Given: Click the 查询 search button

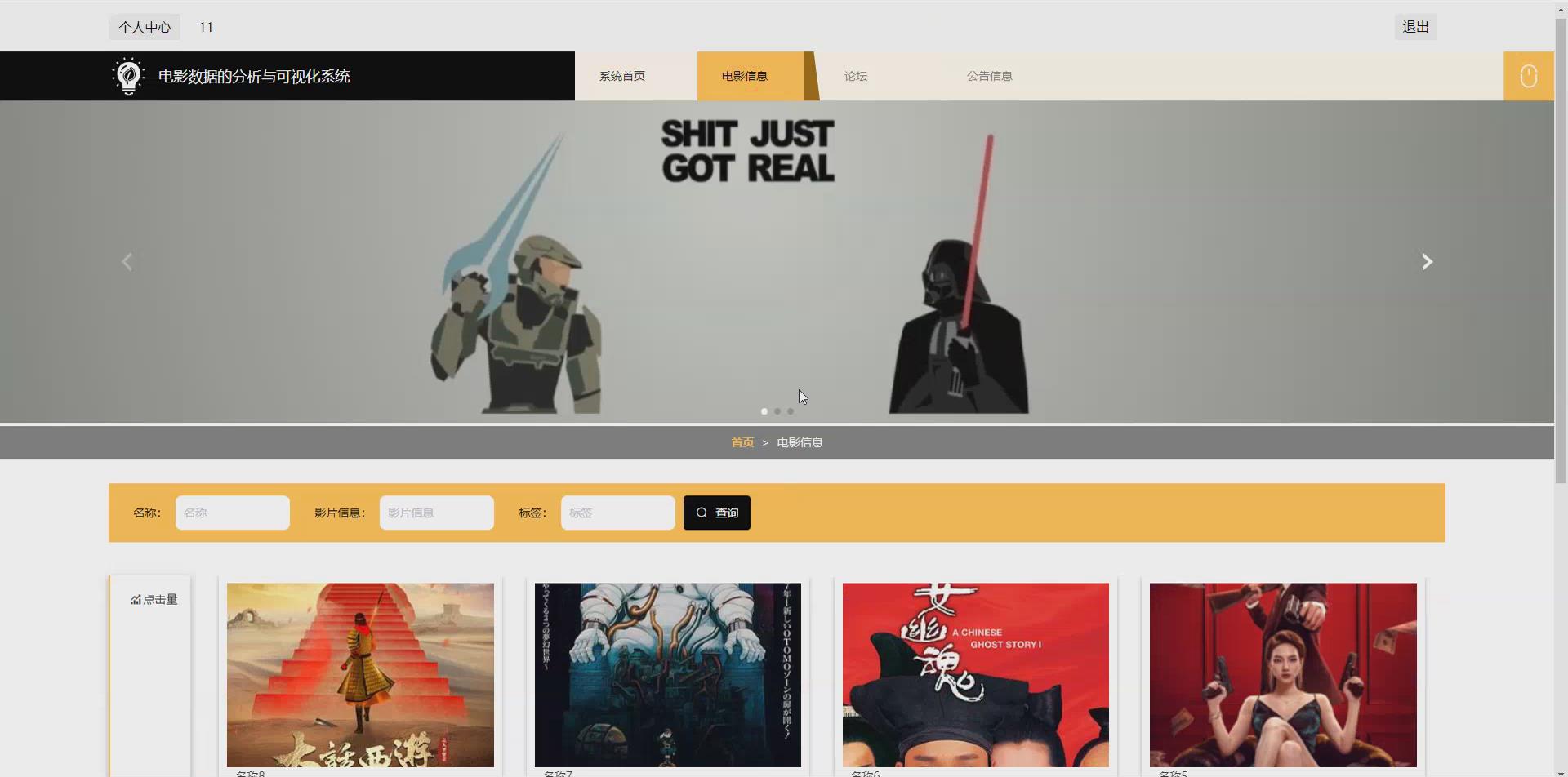Looking at the screenshot, I should click(717, 513).
